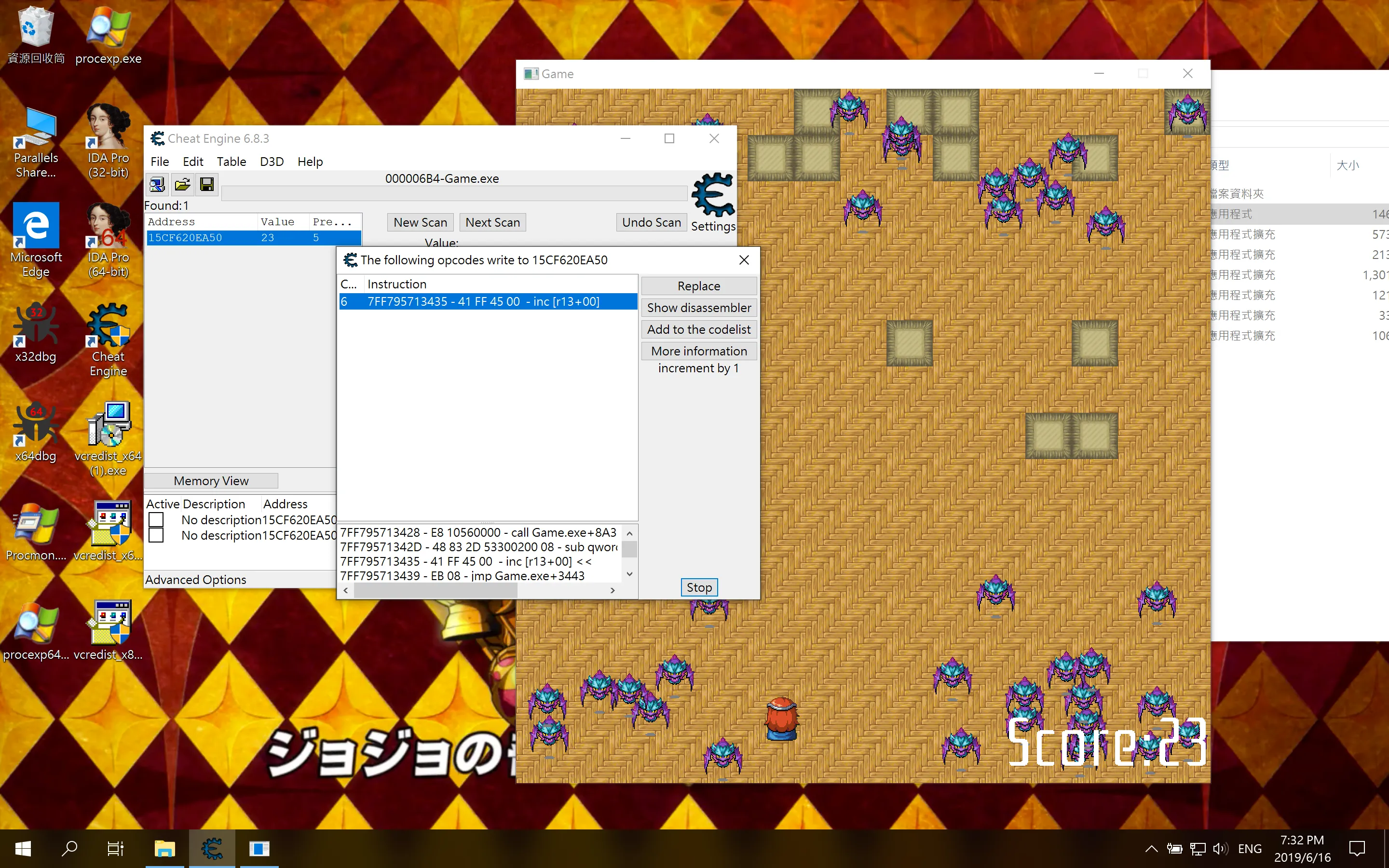Viewport: 1389px width, 868px height.
Task: Open Advanced Options
Action: point(196,580)
